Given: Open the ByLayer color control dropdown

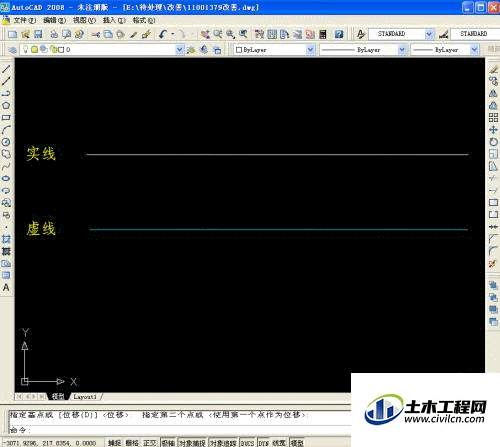Looking at the screenshot, I should tap(310, 50).
